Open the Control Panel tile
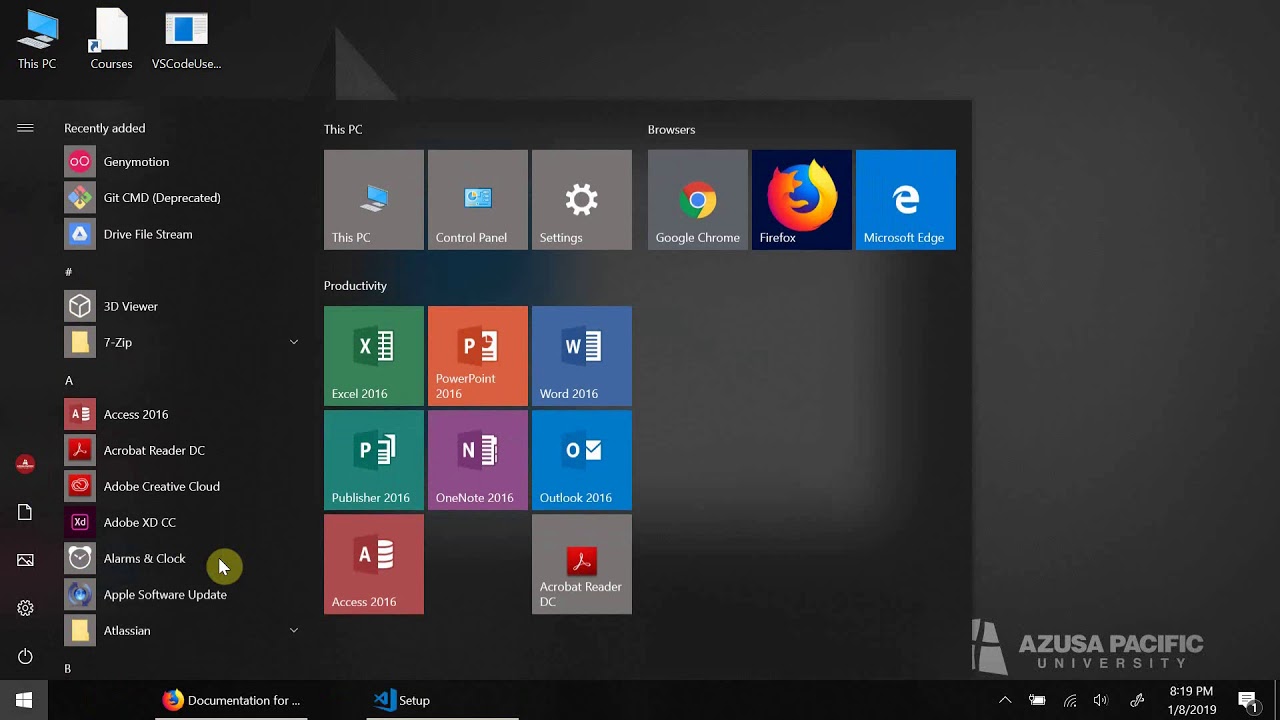Viewport: 1280px width, 720px height. (x=478, y=200)
